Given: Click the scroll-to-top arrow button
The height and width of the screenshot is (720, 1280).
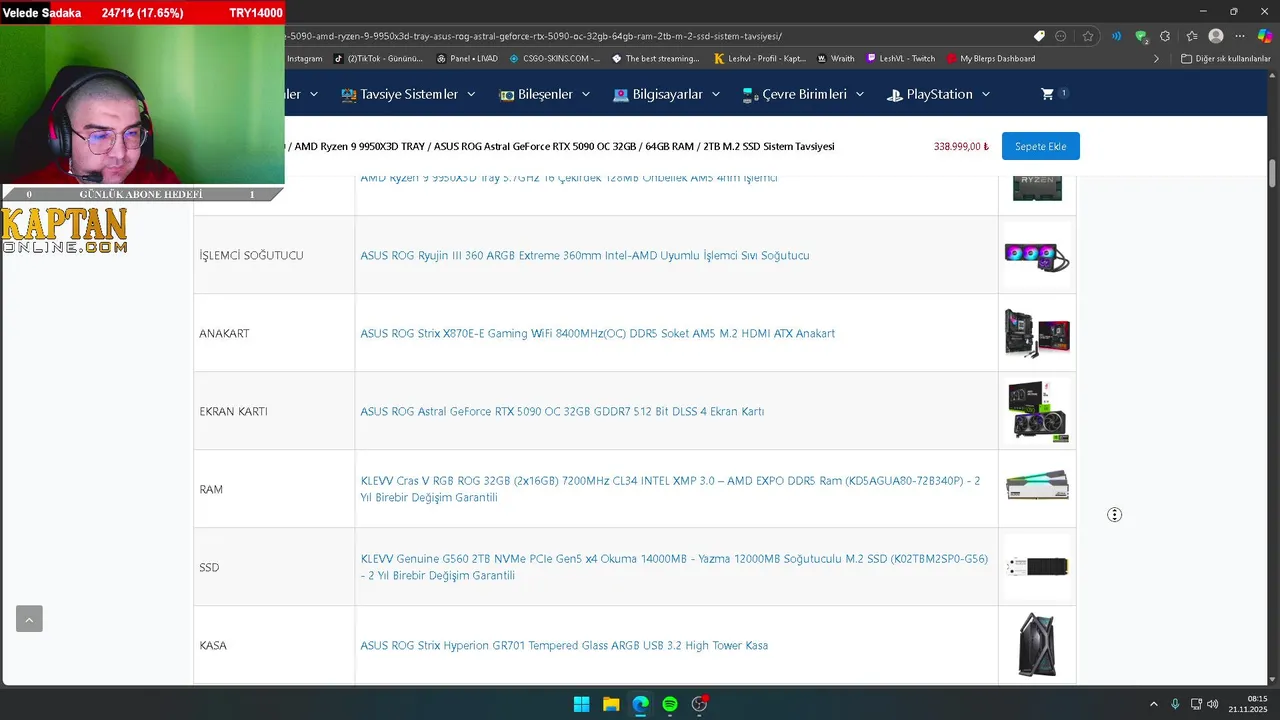Looking at the screenshot, I should click(29, 619).
